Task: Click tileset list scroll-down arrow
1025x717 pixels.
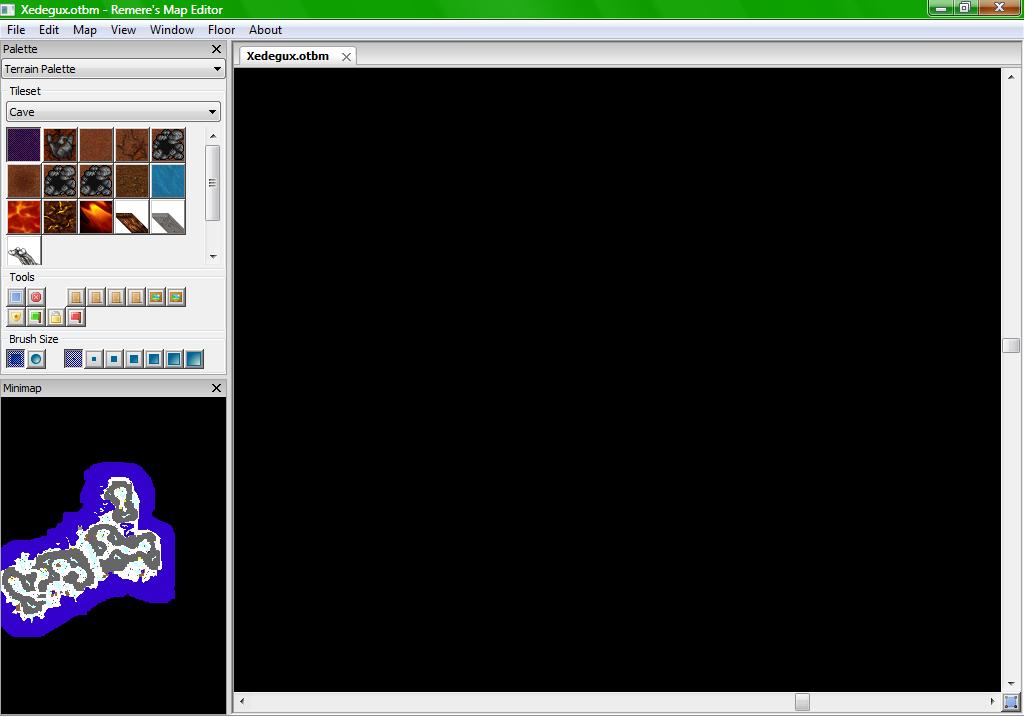Action: [x=213, y=257]
